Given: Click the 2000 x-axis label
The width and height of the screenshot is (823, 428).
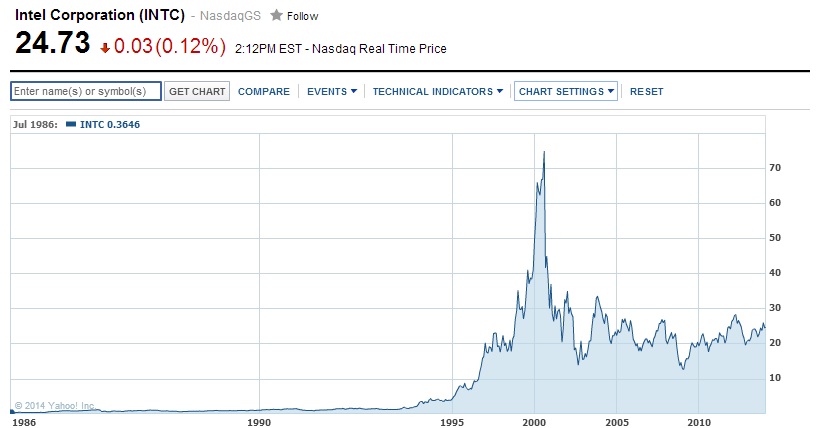Looking at the screenshot, I should click(534, 422).
